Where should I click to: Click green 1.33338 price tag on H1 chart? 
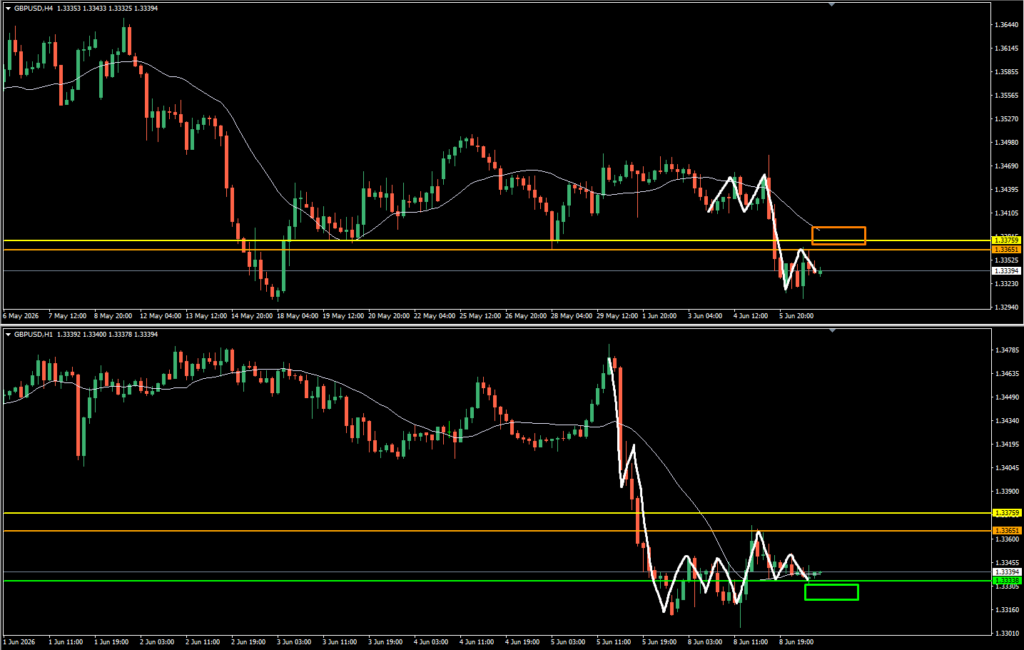(x=1006, y=581)
